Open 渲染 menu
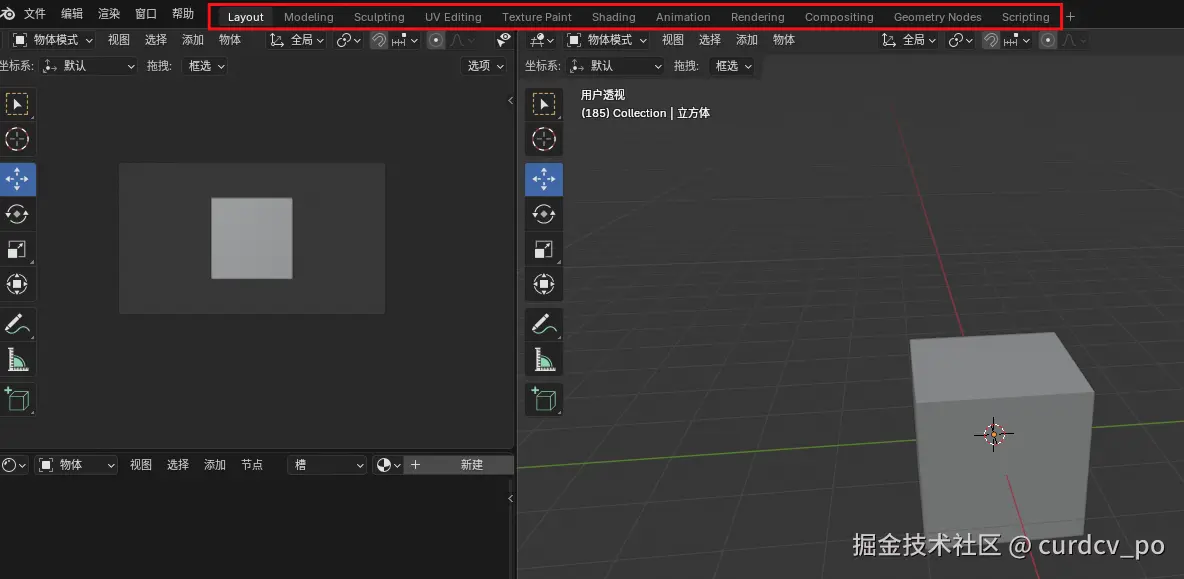The height and width of the screenshot is (579, 1184). click(109, 14)
